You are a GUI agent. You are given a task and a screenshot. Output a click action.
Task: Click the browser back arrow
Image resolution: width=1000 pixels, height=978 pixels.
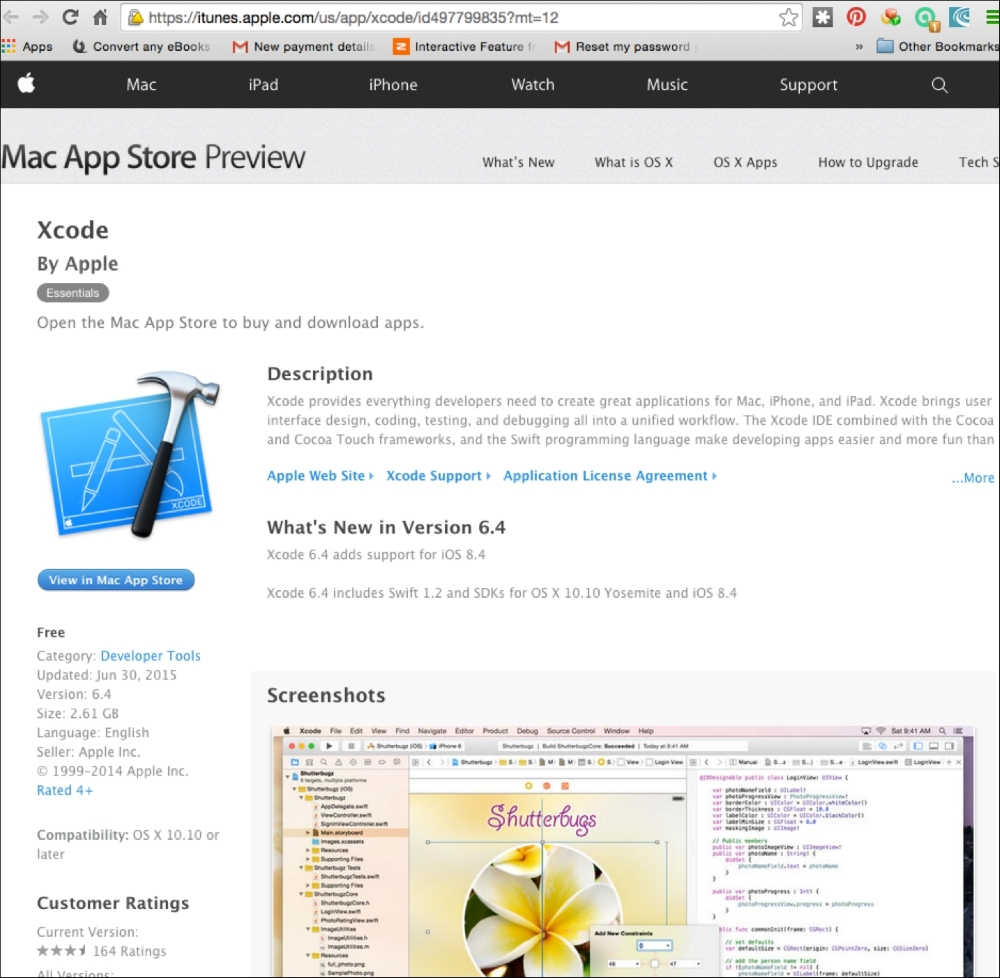coord(11,17)
